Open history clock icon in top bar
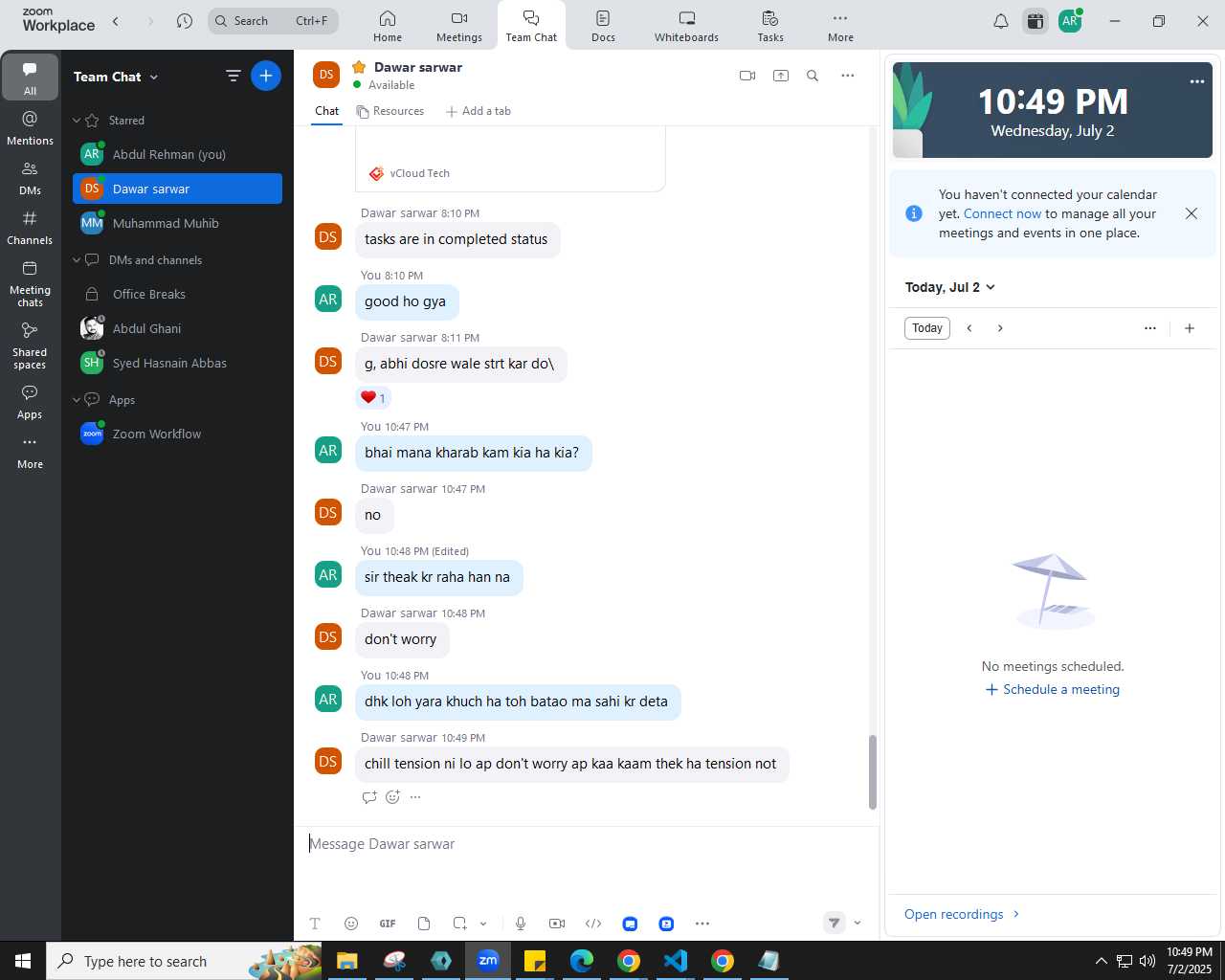The width and height of the screenshot is (1225, 980). tap(185, 21)
